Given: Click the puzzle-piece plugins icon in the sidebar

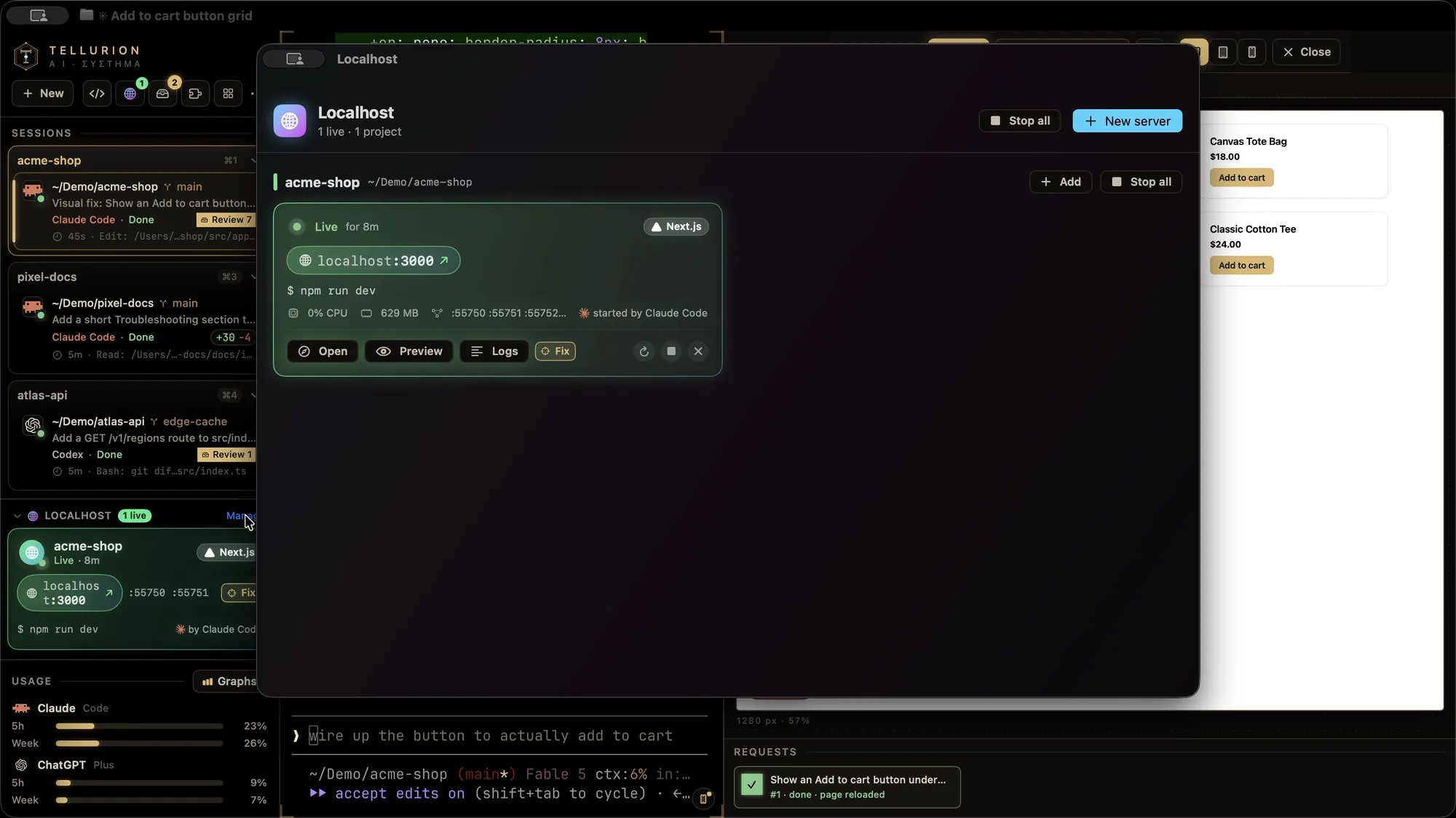Looking at the screenshot, I should [195, 94].
